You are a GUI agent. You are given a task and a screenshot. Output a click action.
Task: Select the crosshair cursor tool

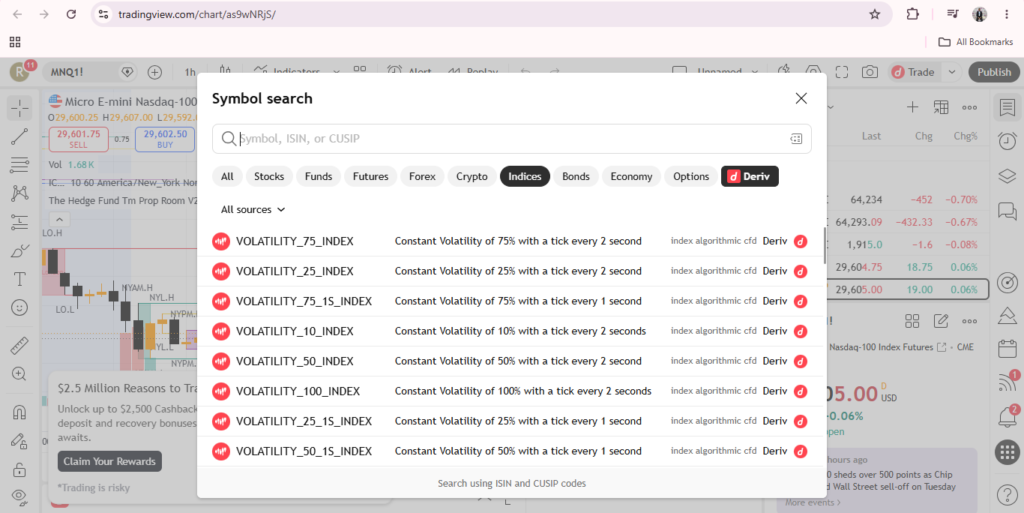point(20,108)
